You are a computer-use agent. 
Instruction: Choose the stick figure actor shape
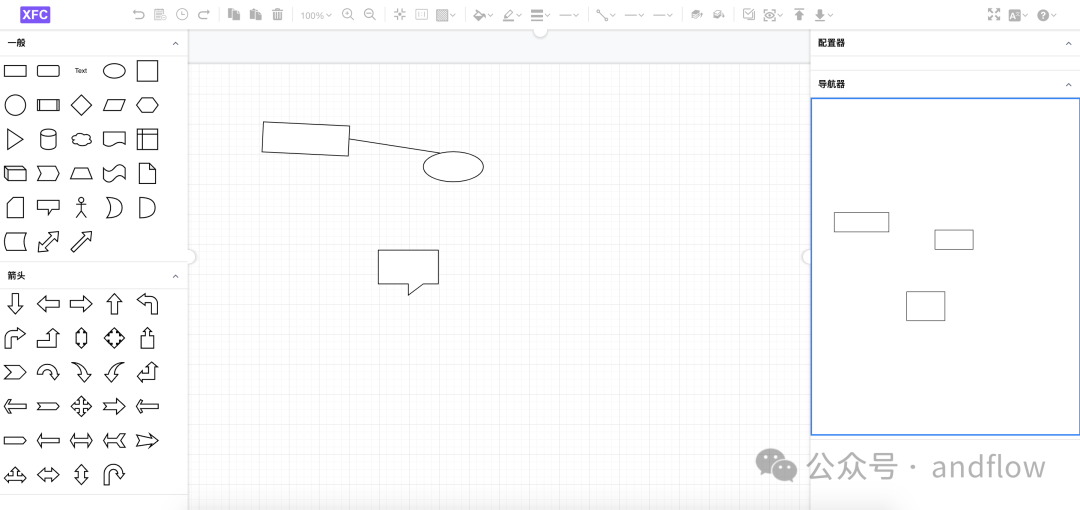(x=81, y=207)
